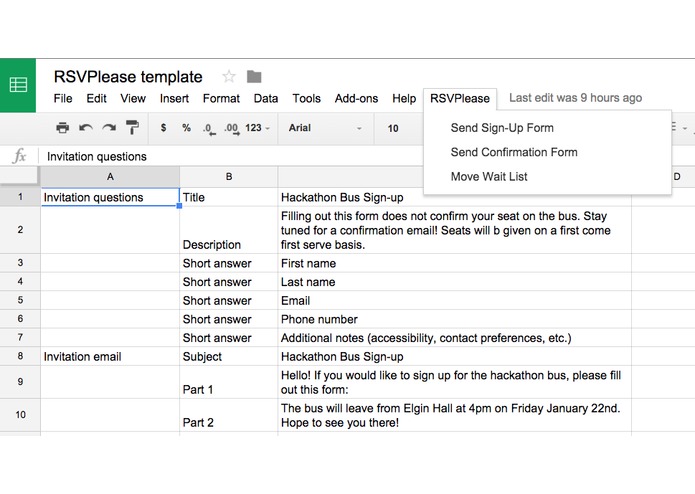Click the 'Phone number' cell
This screenshot has height=494, width=695.
pos(454,319)
